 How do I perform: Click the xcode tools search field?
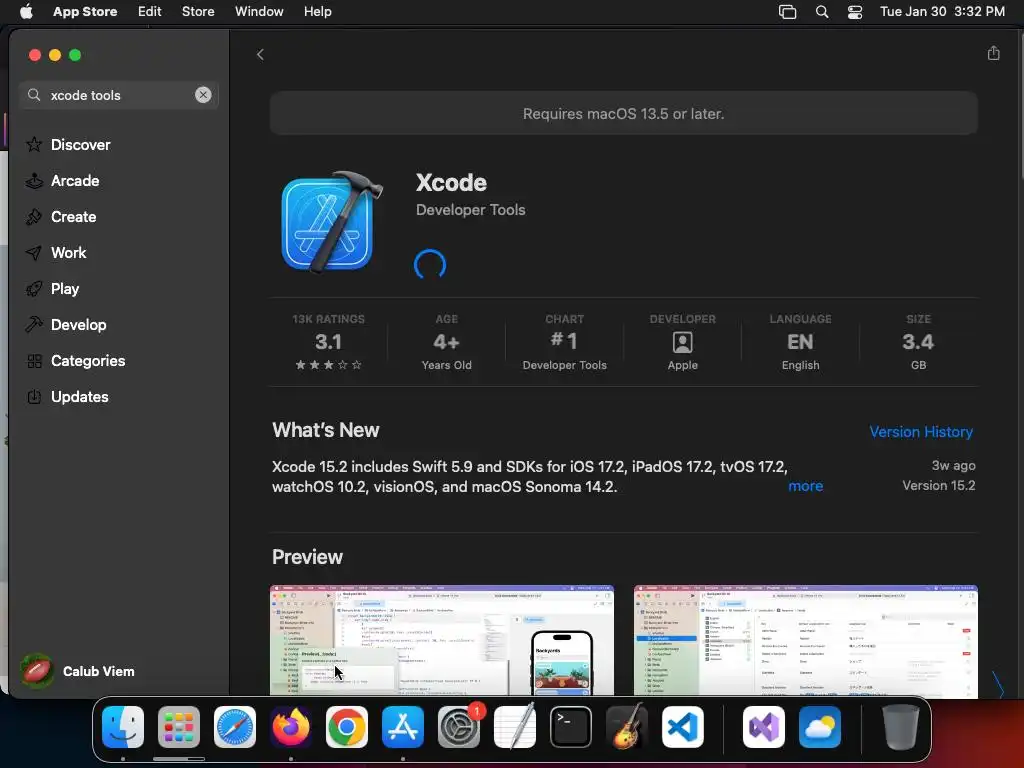119,95
